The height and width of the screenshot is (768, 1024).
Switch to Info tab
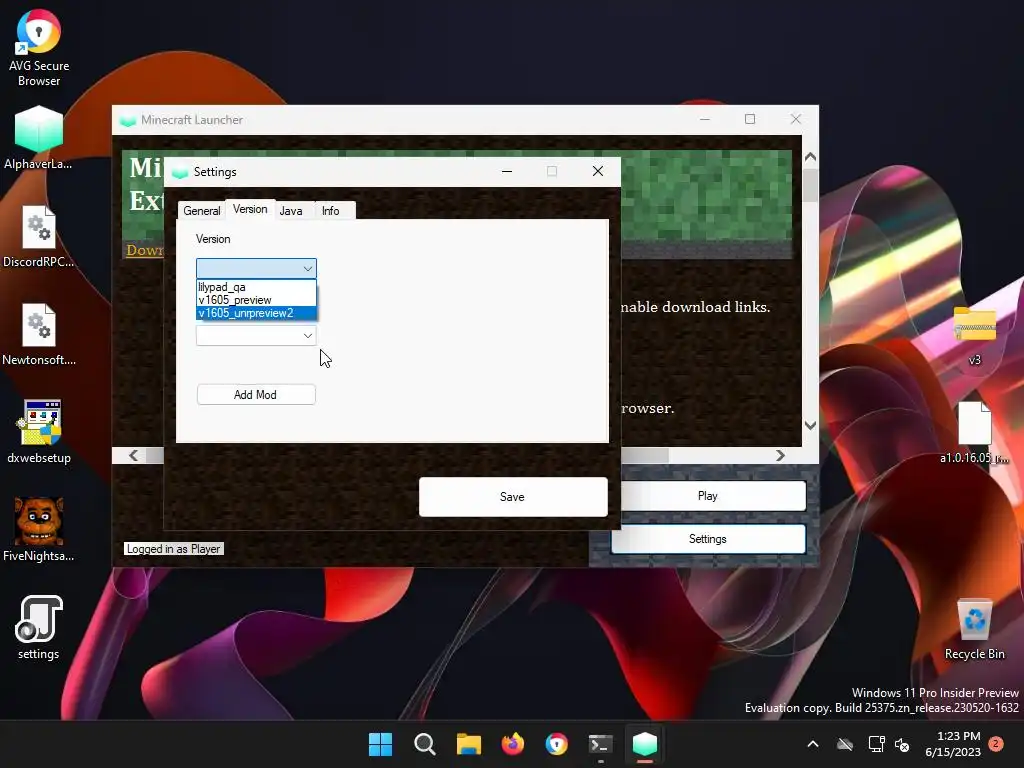(x=330, y=211)
